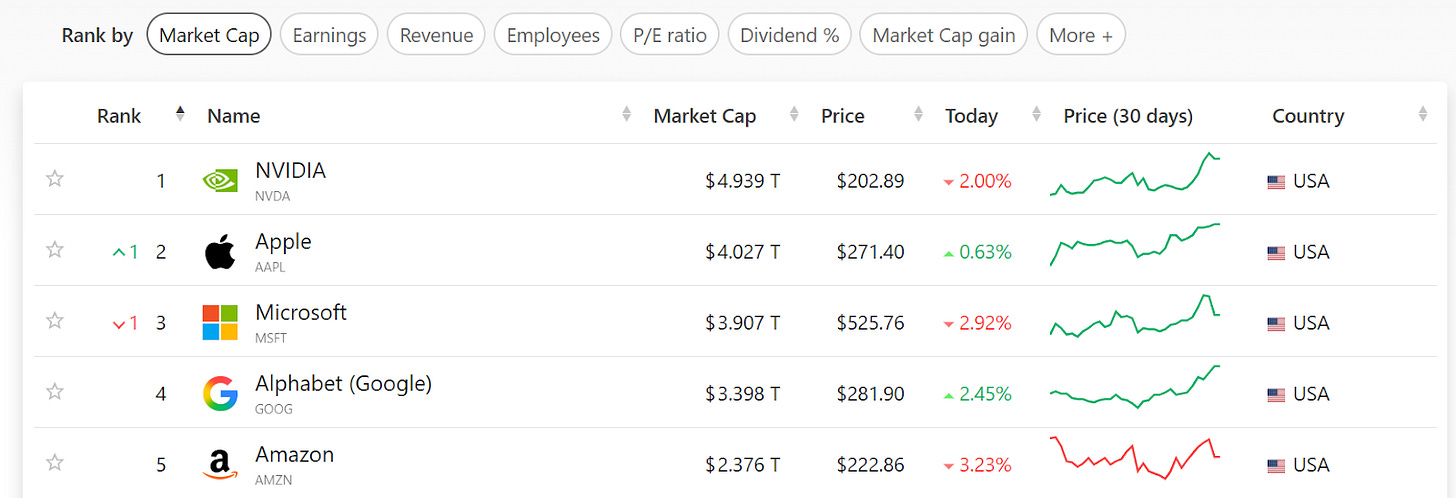Rank by Market Cap gain

[944, 35]
